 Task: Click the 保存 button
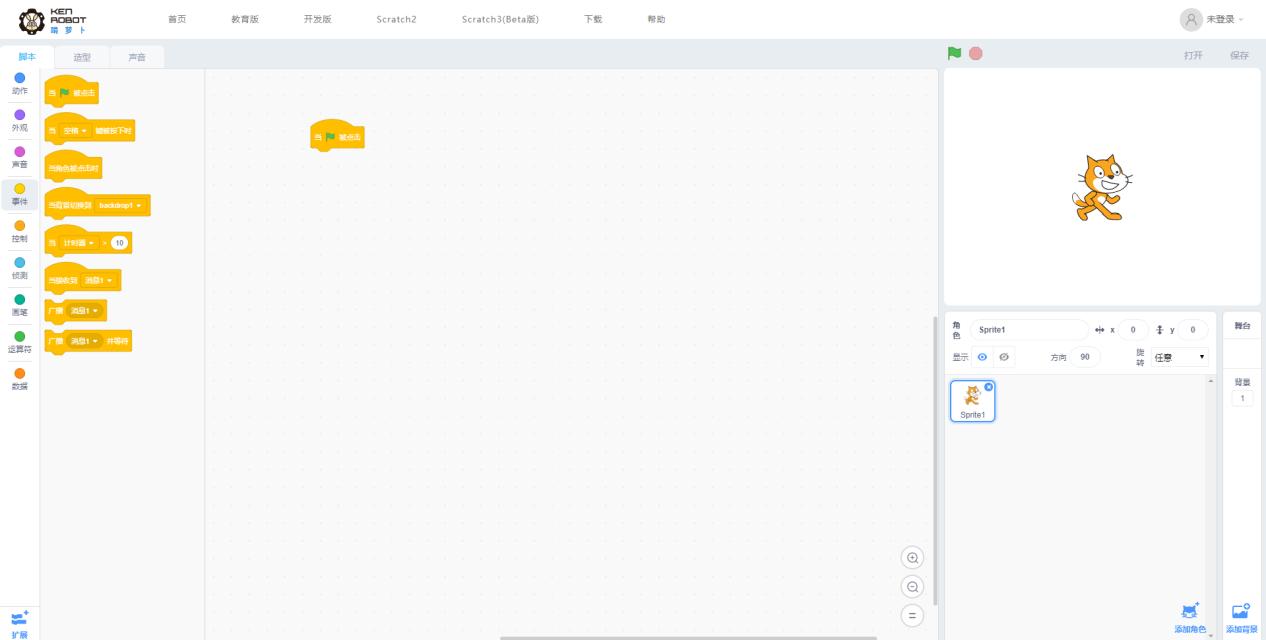tap(1239, 55)
